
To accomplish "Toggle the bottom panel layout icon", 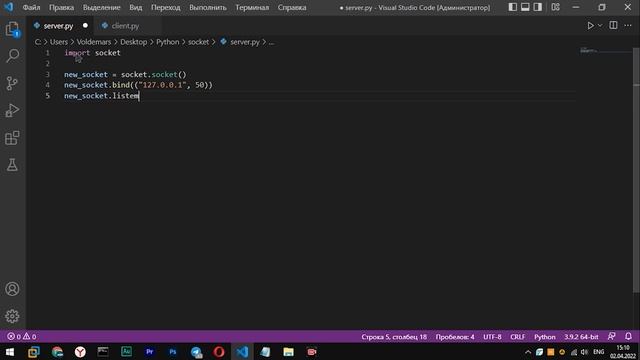I will coord(525,7).
